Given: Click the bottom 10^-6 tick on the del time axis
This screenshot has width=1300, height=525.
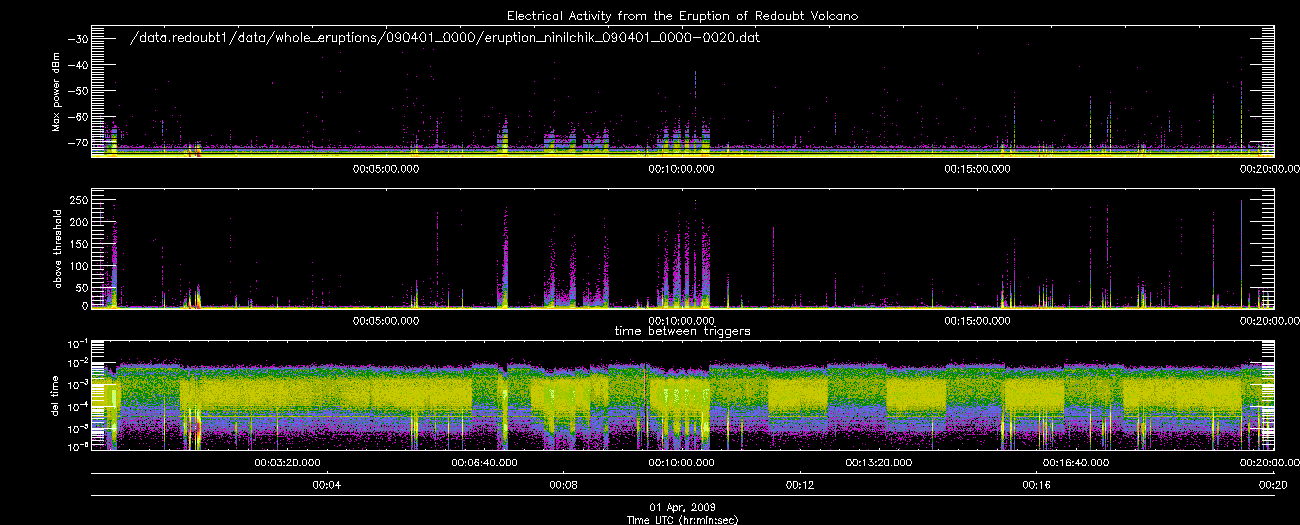Looking at the screenshot, I should pos(77,445).
